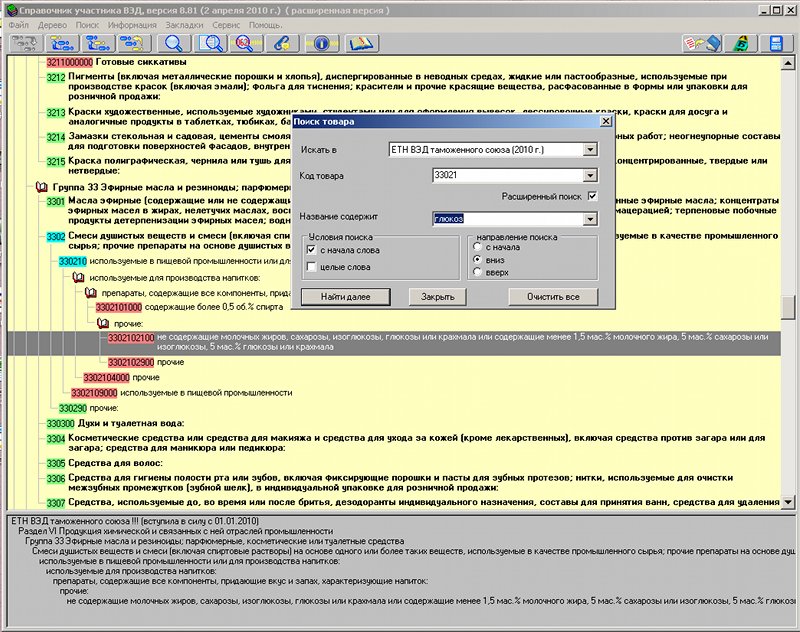Image resolution: width=800 pixels, height=632 pixels.
Task: Open the 'Код товара' dropdown arrow
Action: coord(590,175)
